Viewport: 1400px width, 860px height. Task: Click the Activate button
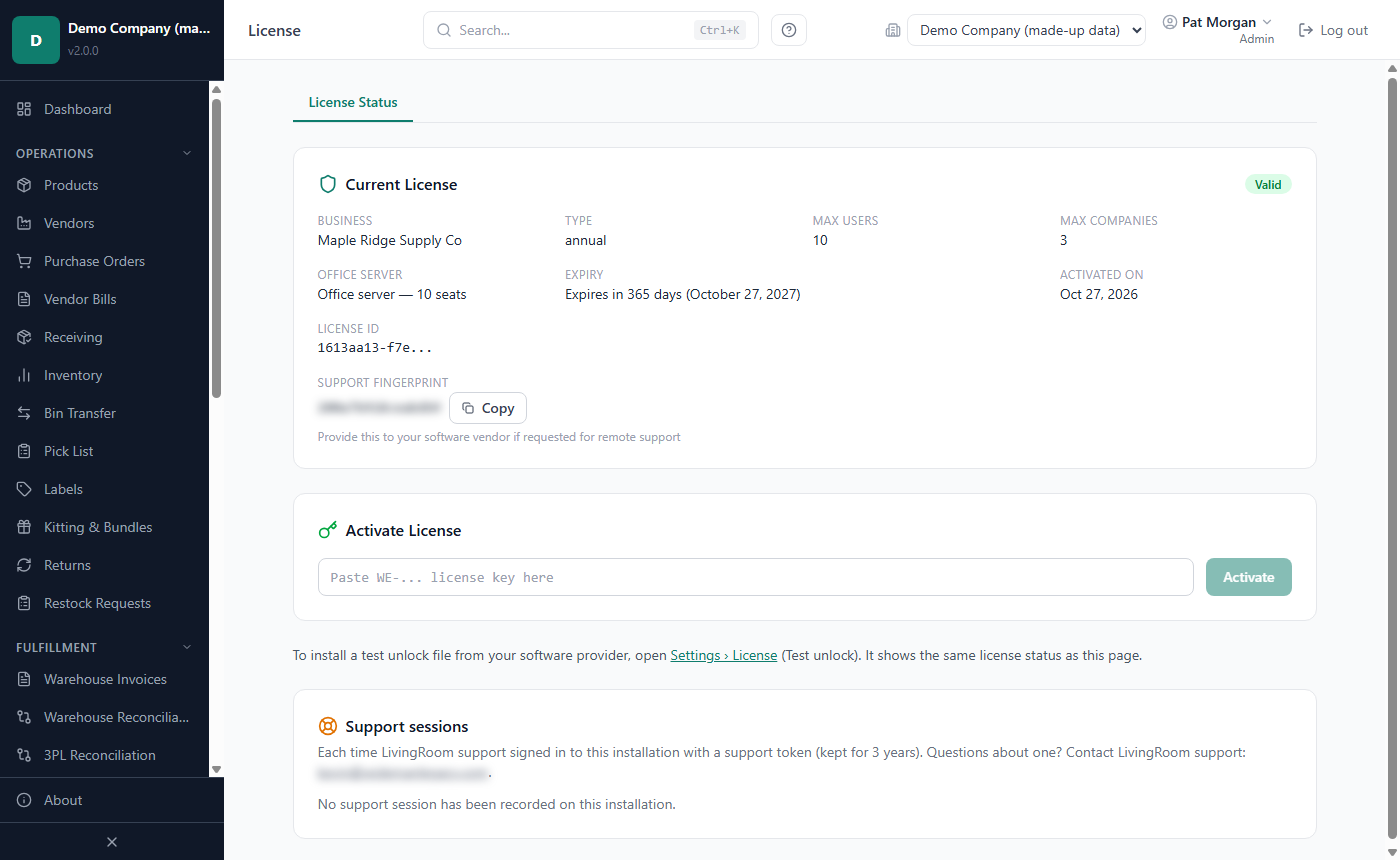[x=1248, y=577]
